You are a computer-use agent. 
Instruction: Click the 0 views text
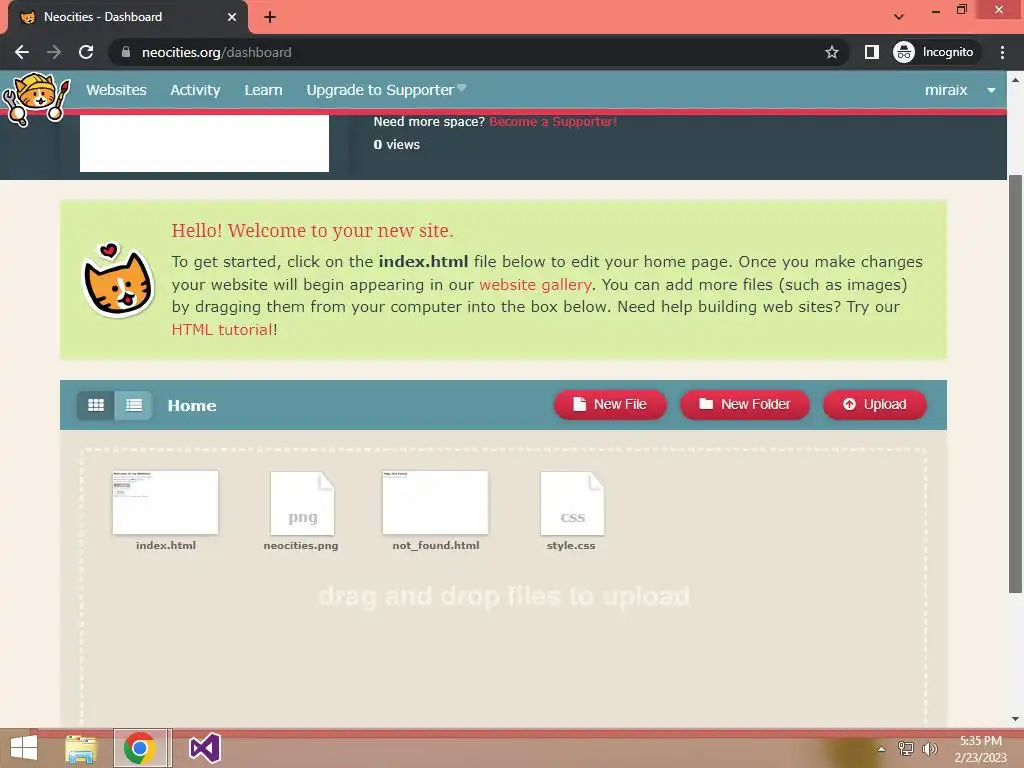pos(396,145)
